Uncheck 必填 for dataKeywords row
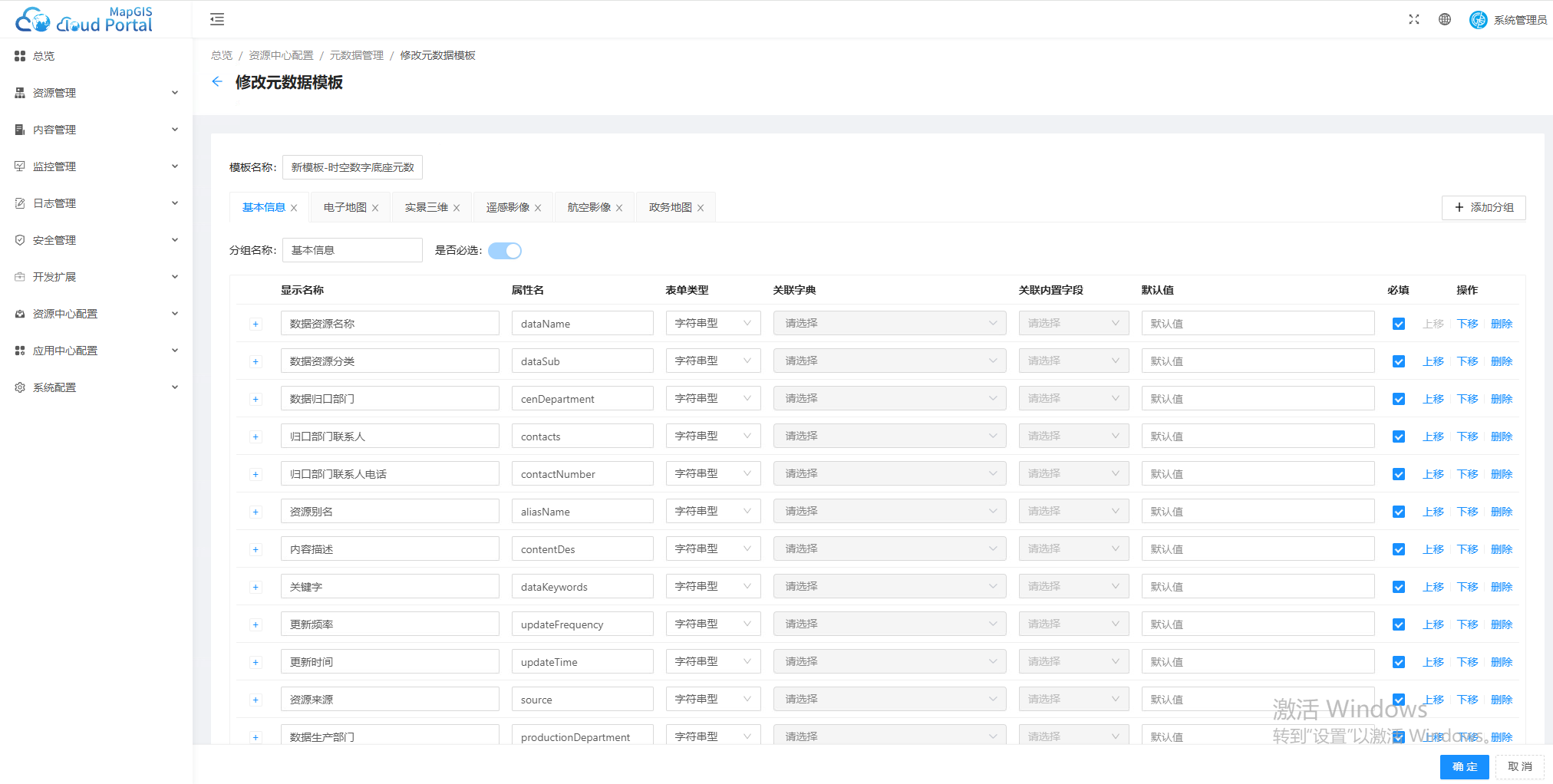 click(x=1399, y=587)
